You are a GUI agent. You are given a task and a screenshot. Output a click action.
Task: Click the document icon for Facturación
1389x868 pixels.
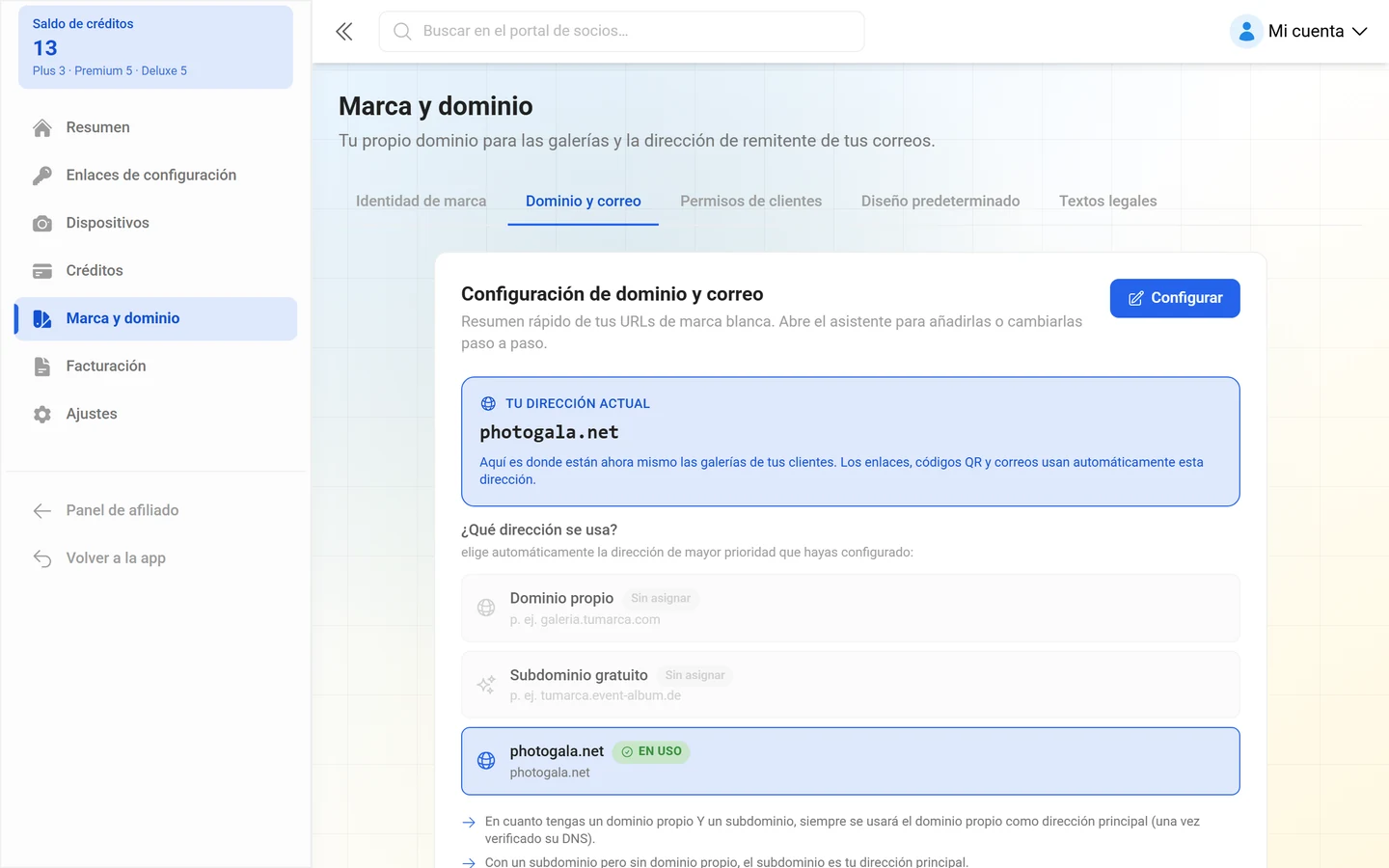tap(42, 366)
